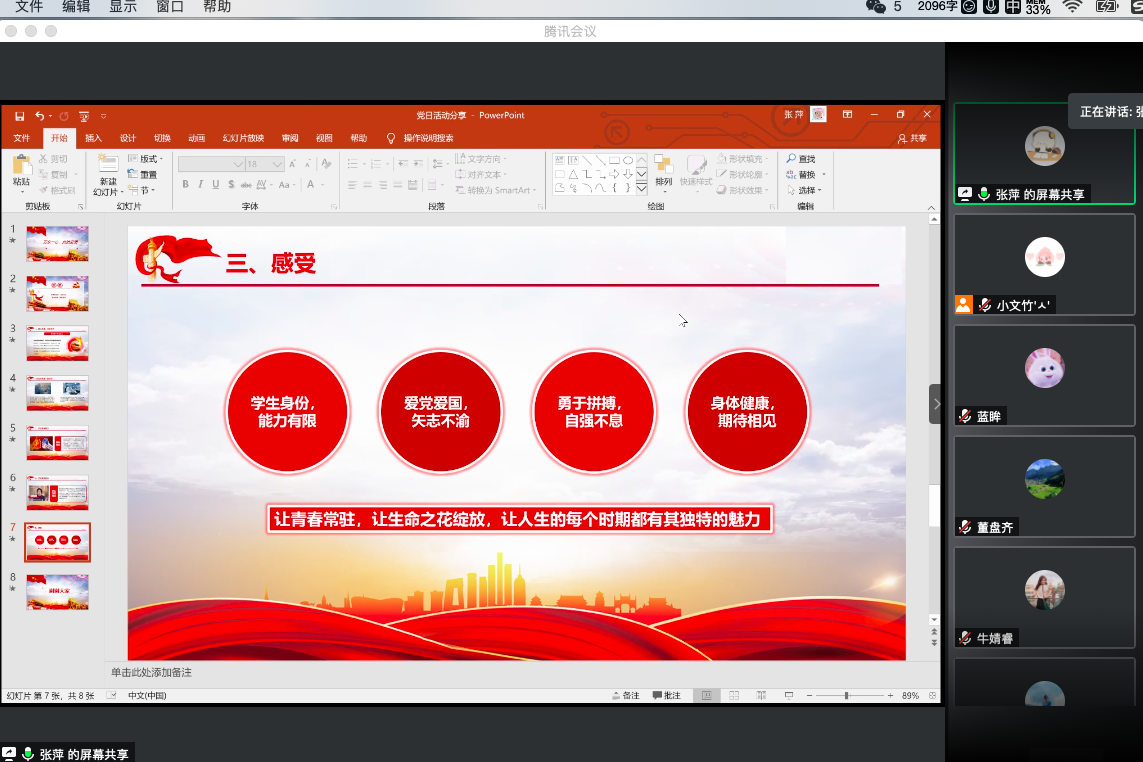Viewport: 1143px width, 762px height.
Task: Click the New Slide icon
Action: tap(108, 164)
